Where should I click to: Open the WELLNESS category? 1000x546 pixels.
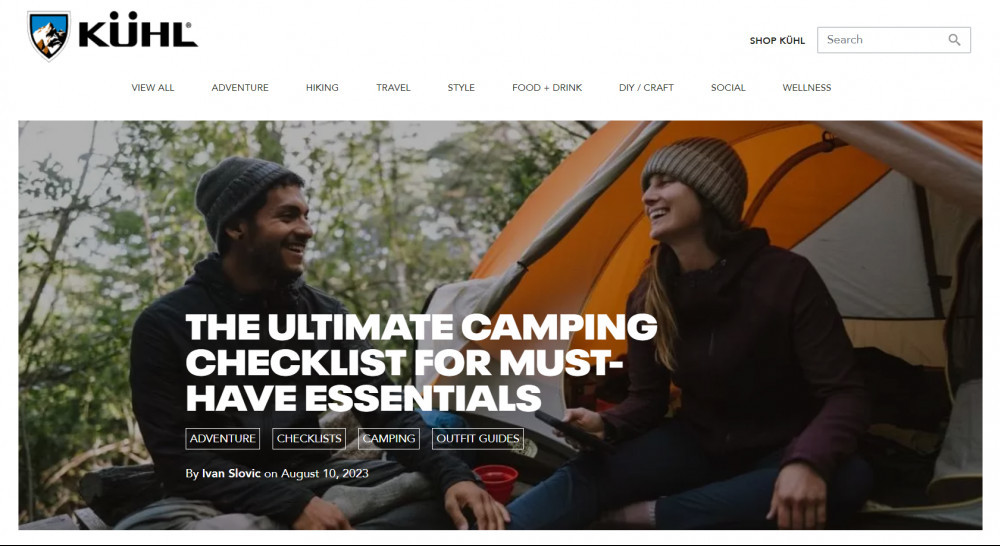(x=807, y=87)
